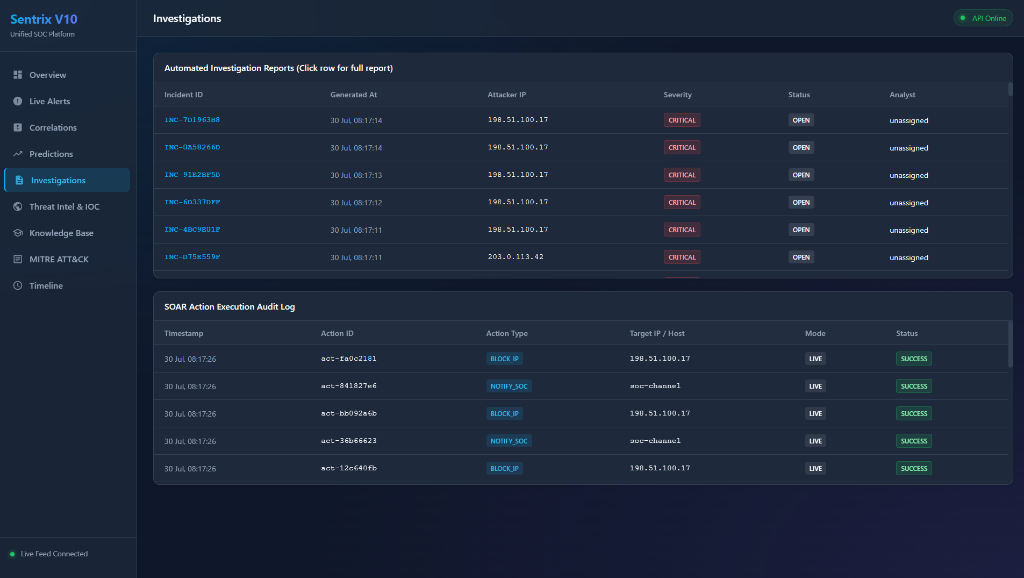Click the Live Alerts alert icon

[x=18, y=101]
